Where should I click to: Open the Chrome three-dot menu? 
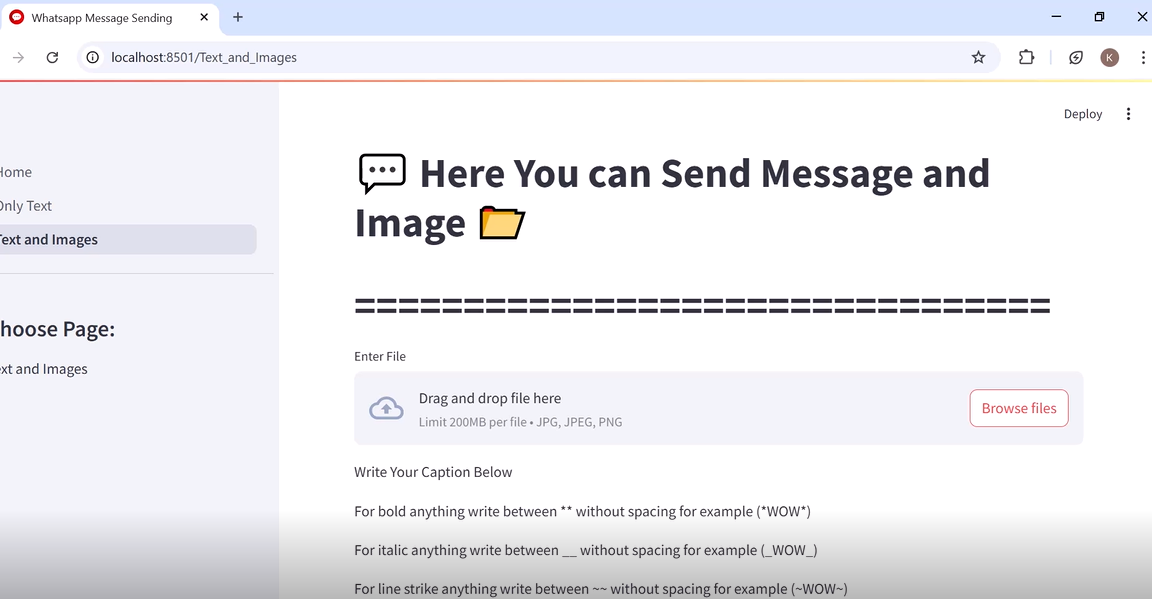coord(1142,57)
